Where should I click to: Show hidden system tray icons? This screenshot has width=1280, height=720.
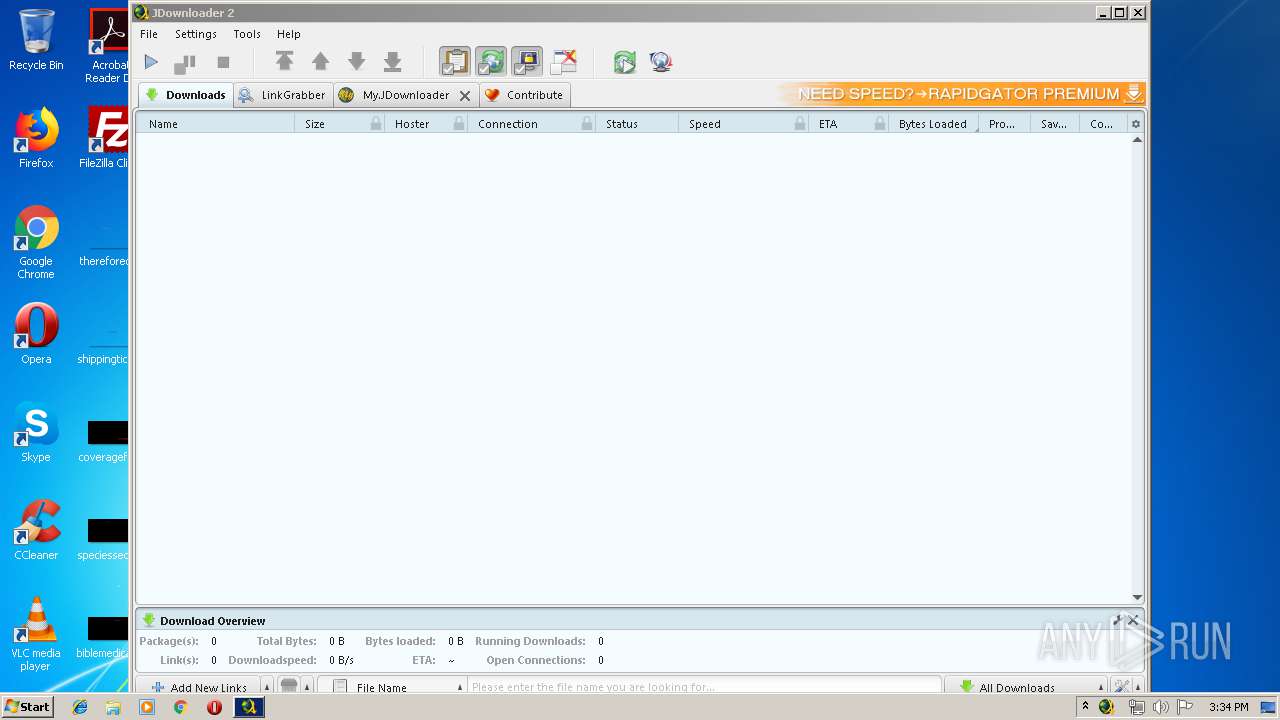1085,706
